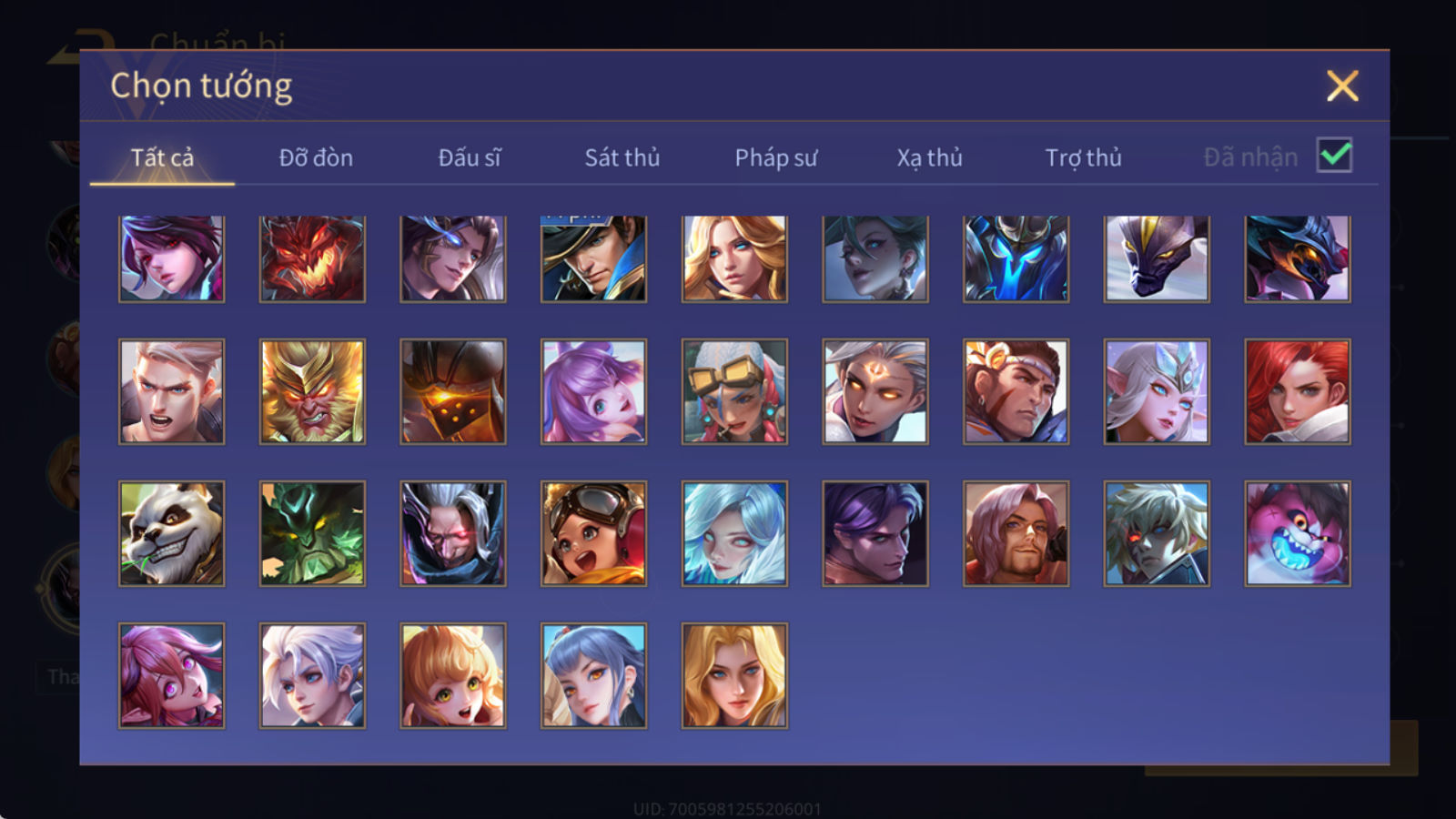The image size is (1456, 819).
Task: Pick the red demon-faced hero portrait
Action: tap(312, 258)
